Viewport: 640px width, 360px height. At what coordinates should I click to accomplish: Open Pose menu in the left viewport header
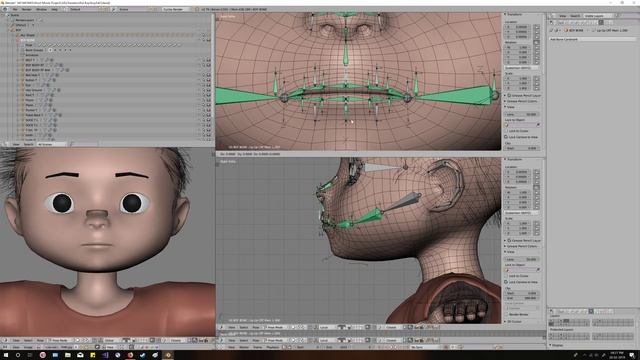pos(40,340)
